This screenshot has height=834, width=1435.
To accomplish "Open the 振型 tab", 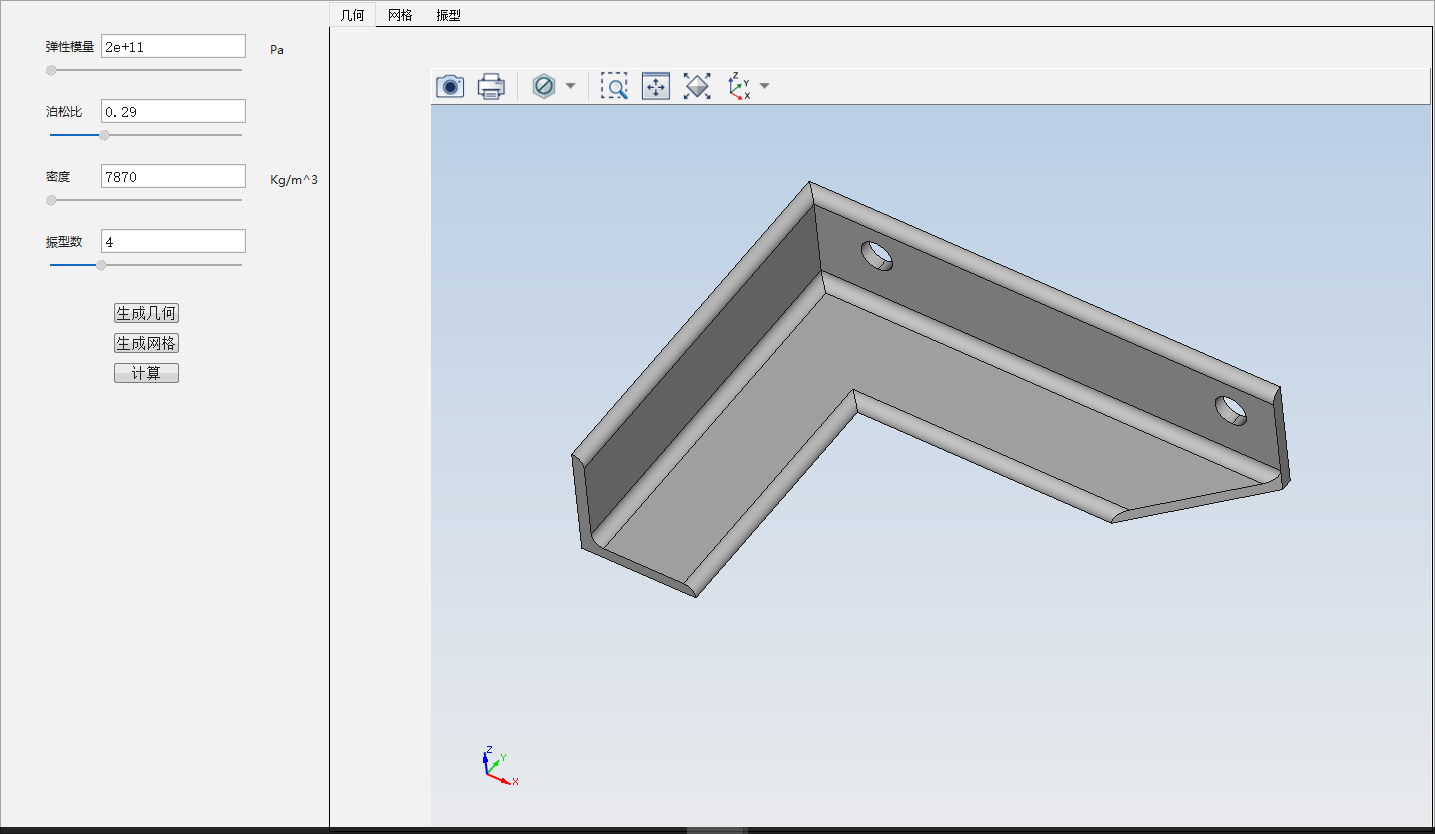I will point(448,15).
